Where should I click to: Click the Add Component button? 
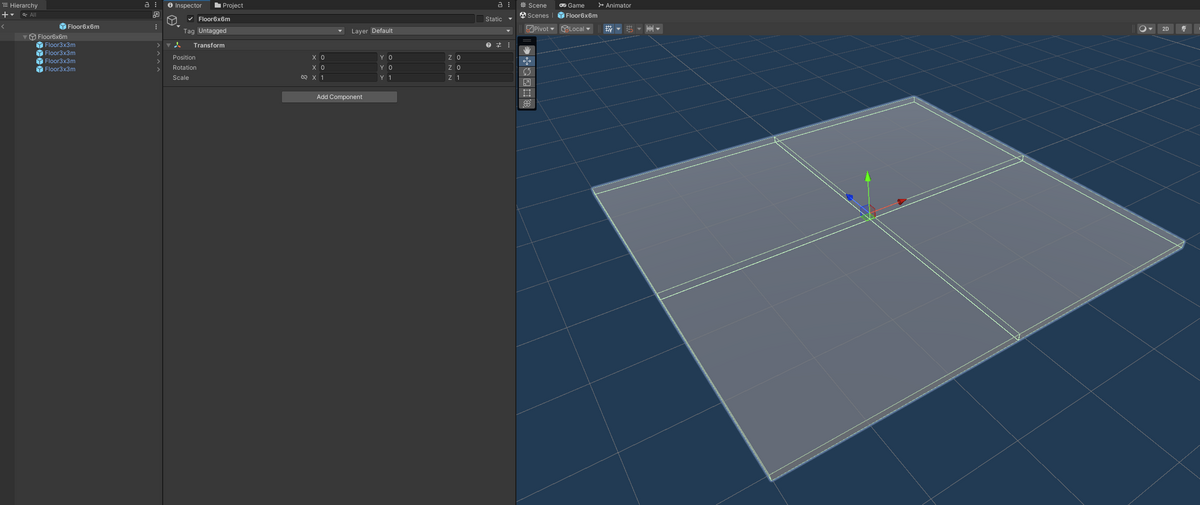(x=339, y=97)
